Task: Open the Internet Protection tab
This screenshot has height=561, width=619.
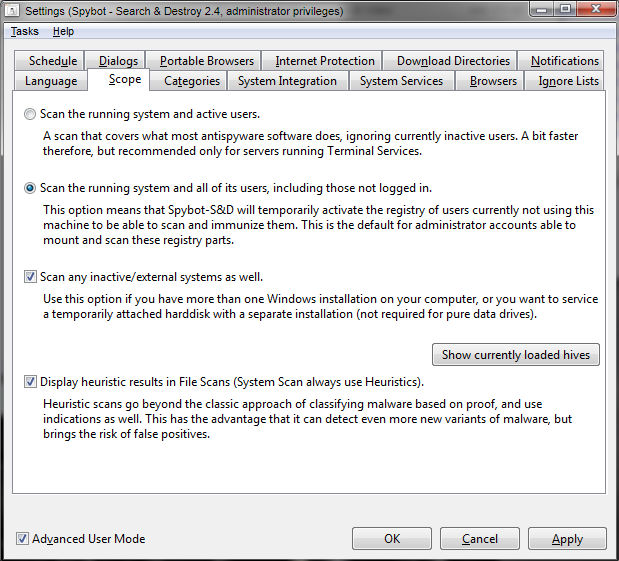Action: point(322,61)
